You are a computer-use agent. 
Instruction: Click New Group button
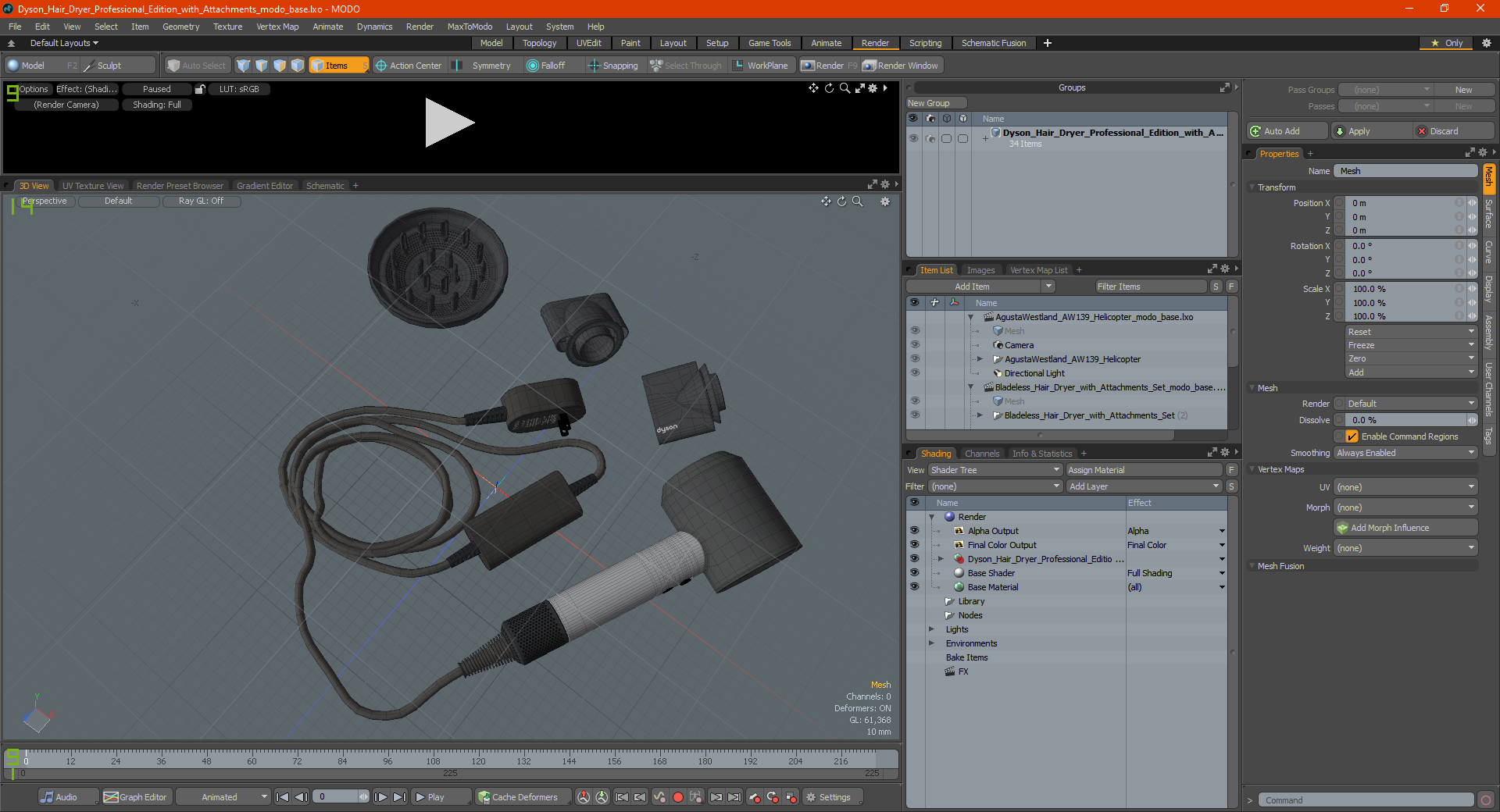(x=936, y=103)
